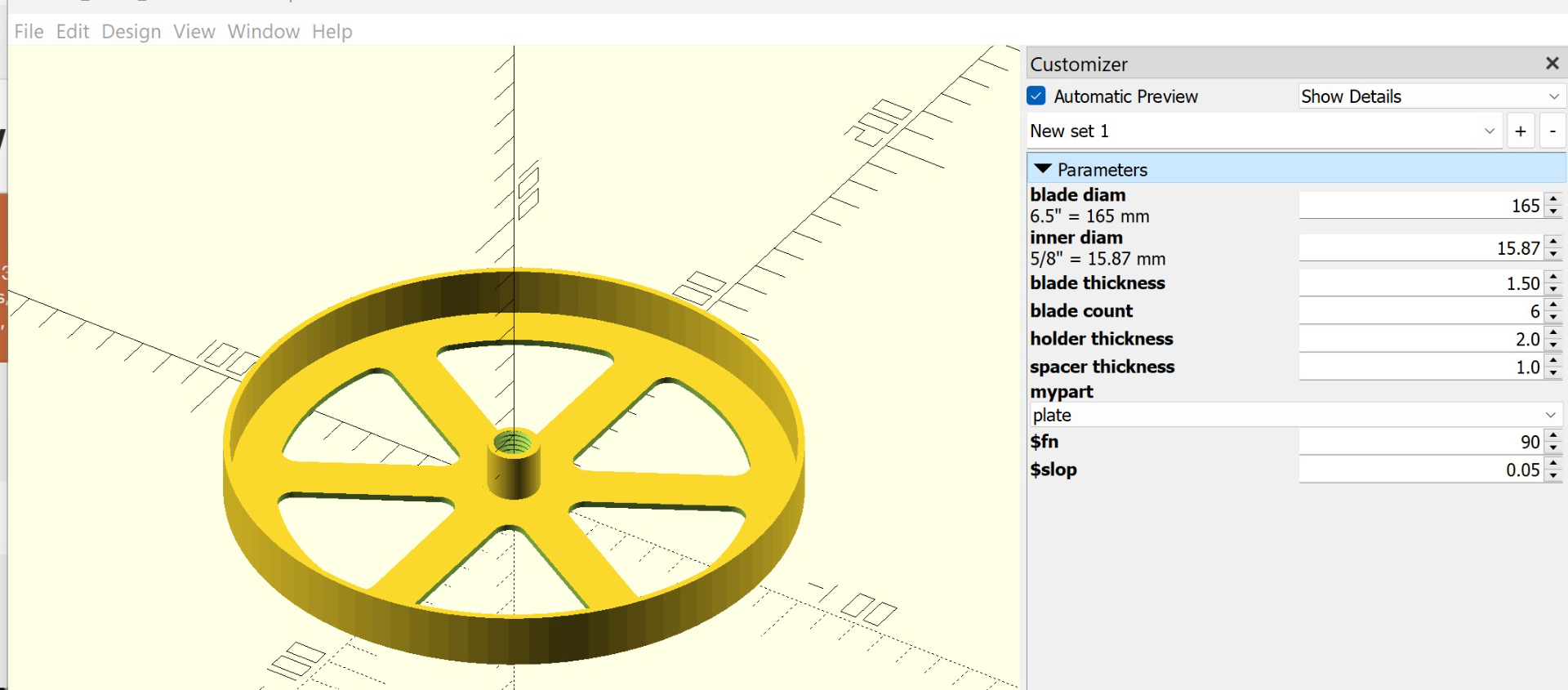Increase the blade thickness value
This screenshot has height=690, width=1568.
point(1554,277)
